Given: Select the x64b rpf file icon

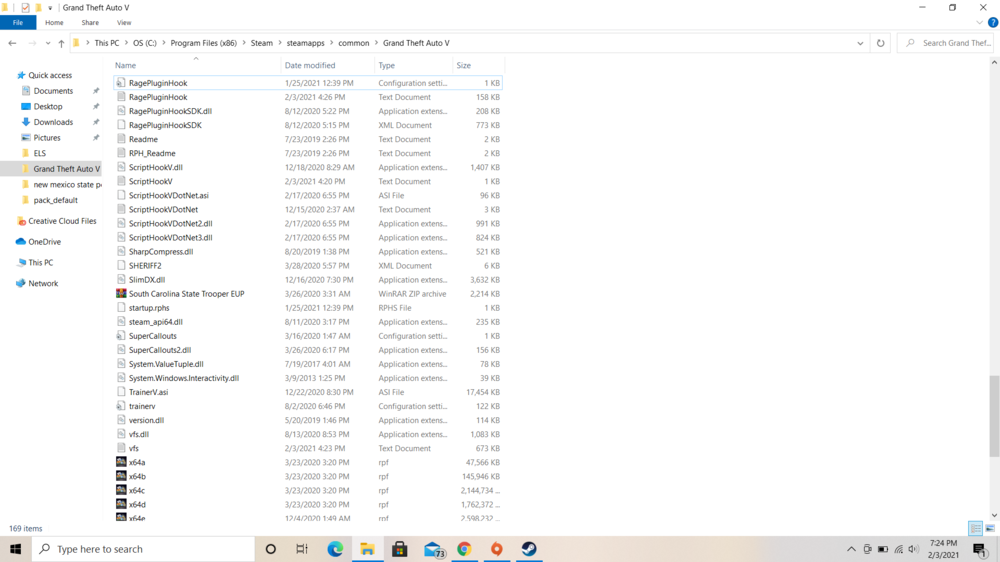Looking at the screenshot, I should 121,476.
